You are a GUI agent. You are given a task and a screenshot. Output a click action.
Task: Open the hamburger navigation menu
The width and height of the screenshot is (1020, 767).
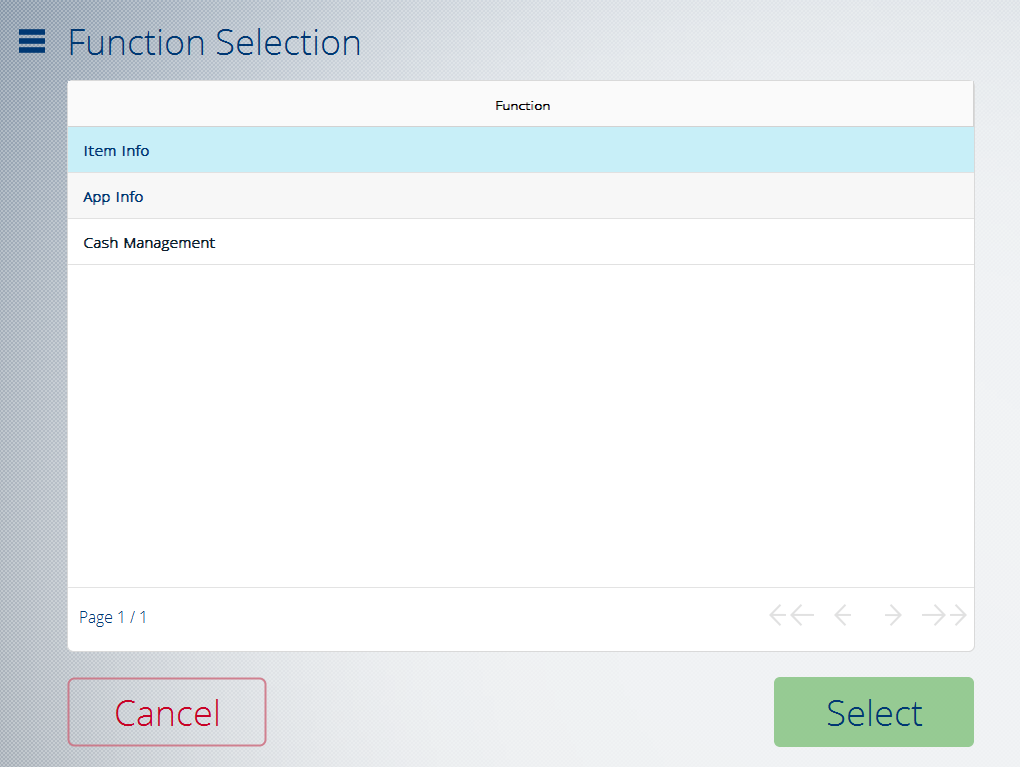(31, 41)
